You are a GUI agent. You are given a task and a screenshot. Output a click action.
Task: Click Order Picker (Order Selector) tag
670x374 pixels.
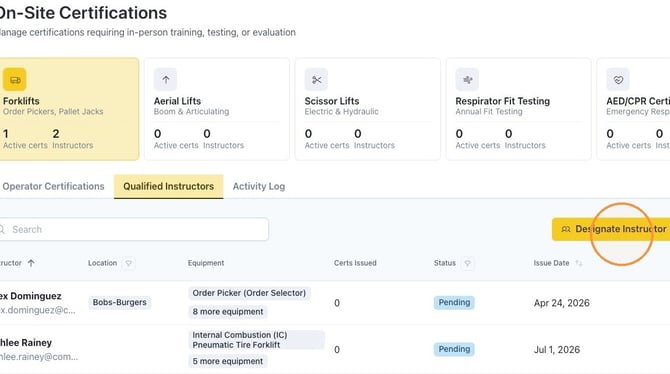(249, 293)
